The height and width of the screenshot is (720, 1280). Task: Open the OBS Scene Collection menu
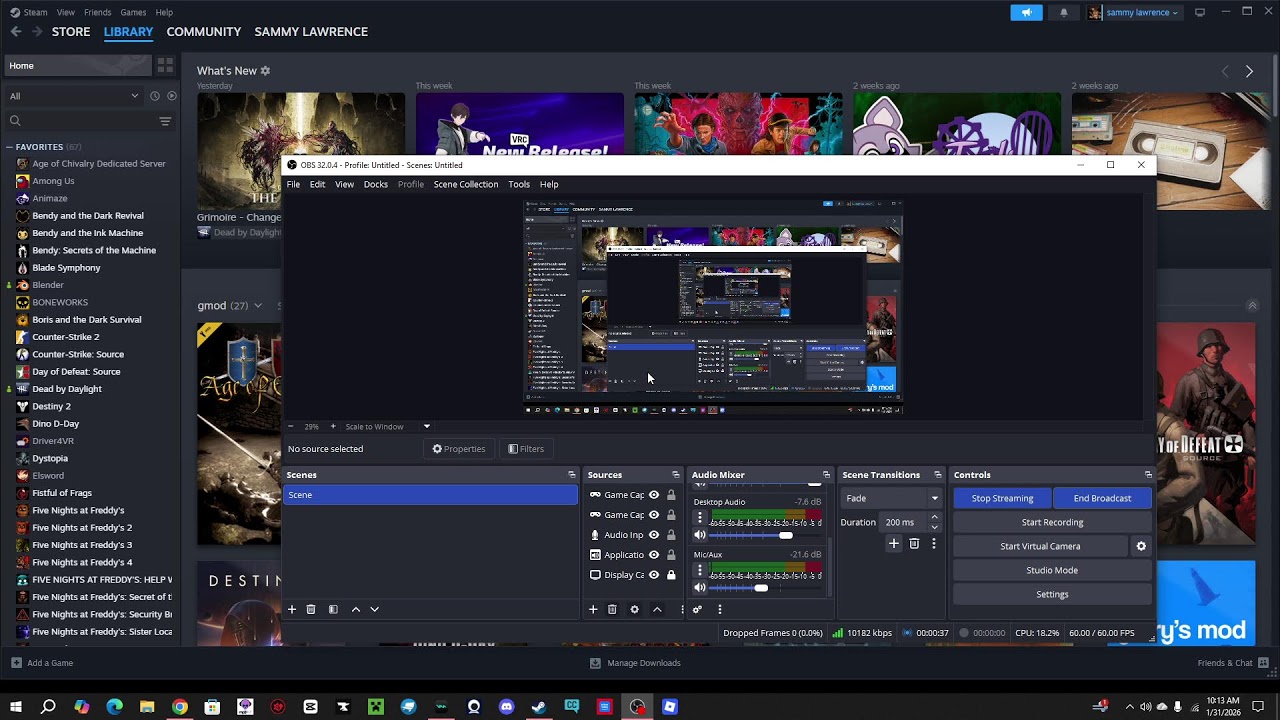click(x=466, y=184)
